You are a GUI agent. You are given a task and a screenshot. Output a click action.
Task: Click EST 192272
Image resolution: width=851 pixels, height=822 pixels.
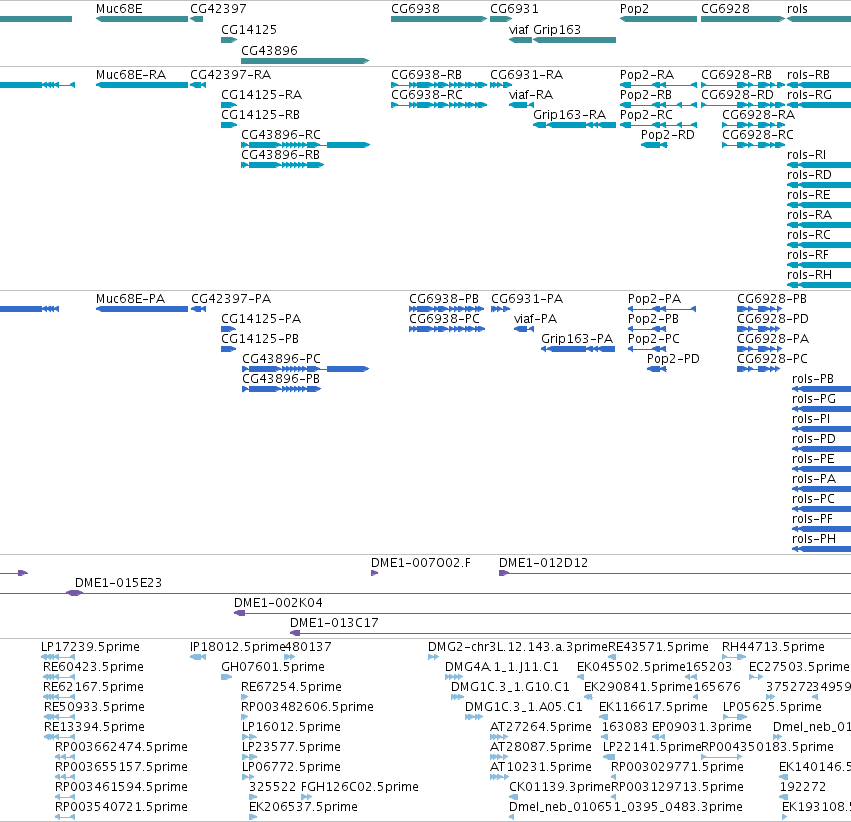[x=803, y=787]
